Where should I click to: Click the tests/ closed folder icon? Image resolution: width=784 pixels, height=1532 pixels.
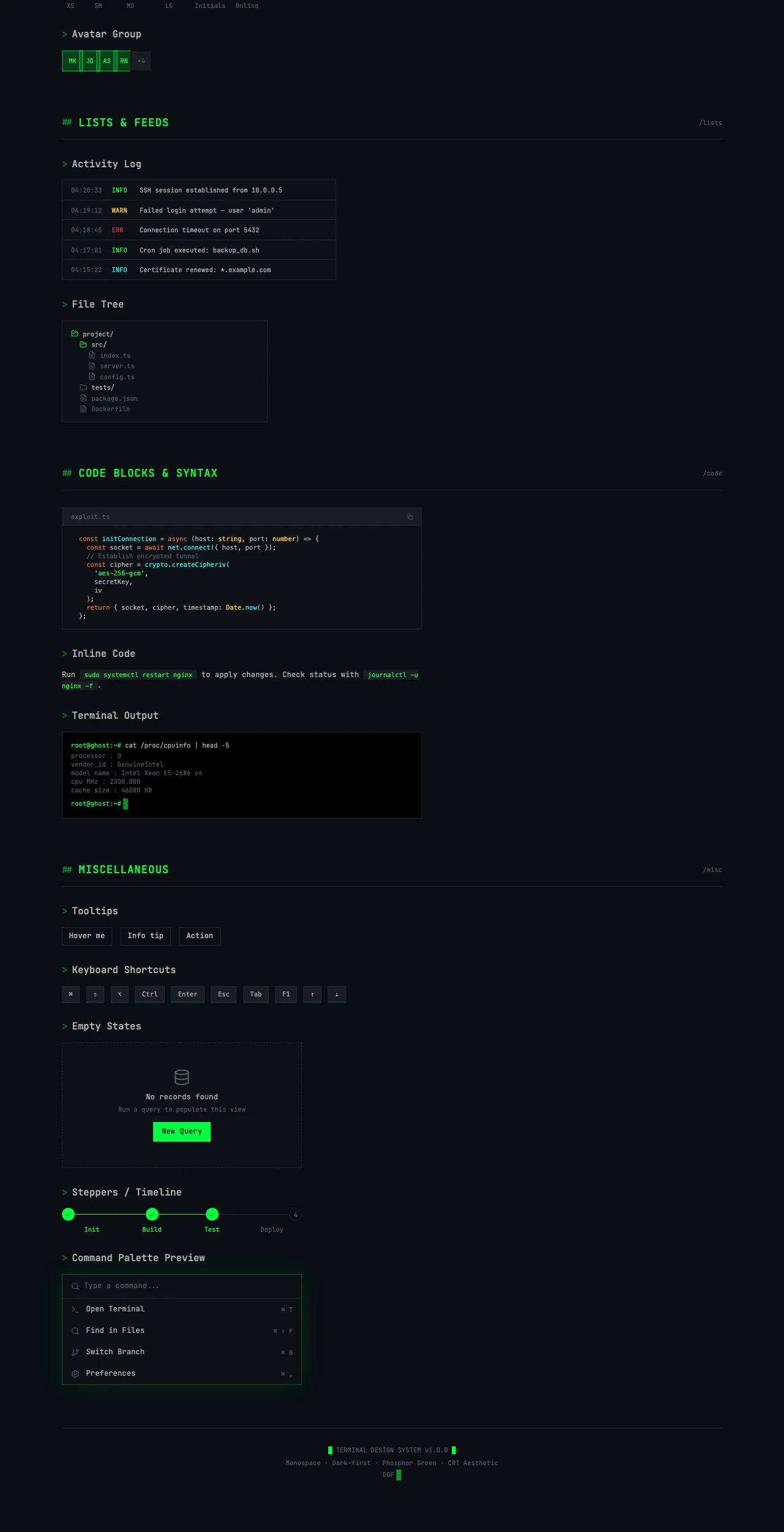point(83,387)
